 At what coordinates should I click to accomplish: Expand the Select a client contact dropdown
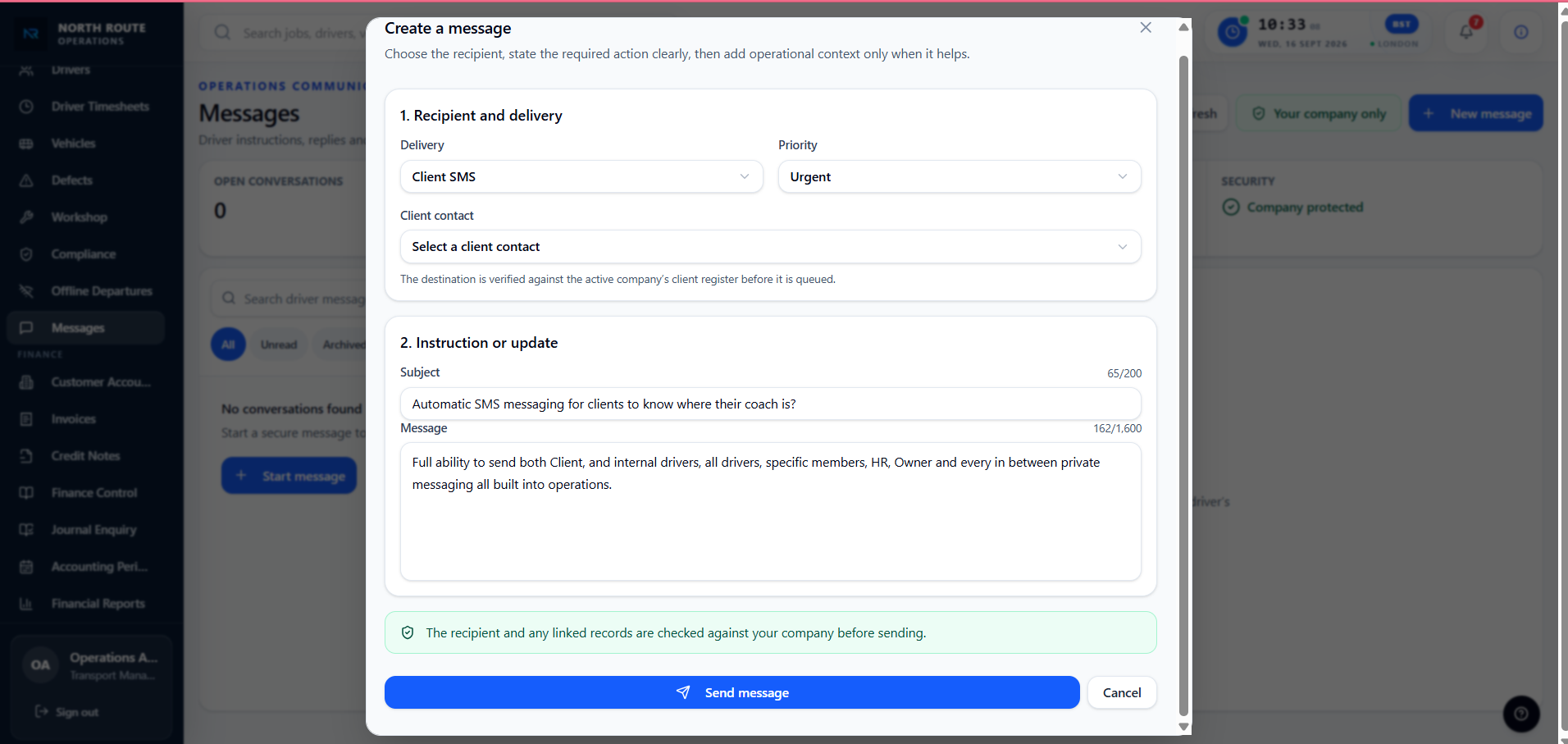click(771, 247)
